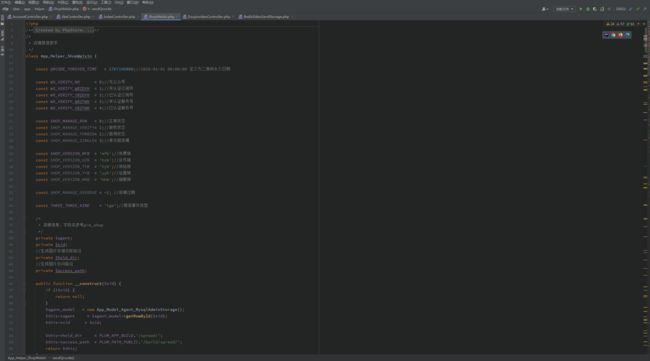Click the green debug bug icon
Screen dimensions: 650x361
tap(588, 9)
